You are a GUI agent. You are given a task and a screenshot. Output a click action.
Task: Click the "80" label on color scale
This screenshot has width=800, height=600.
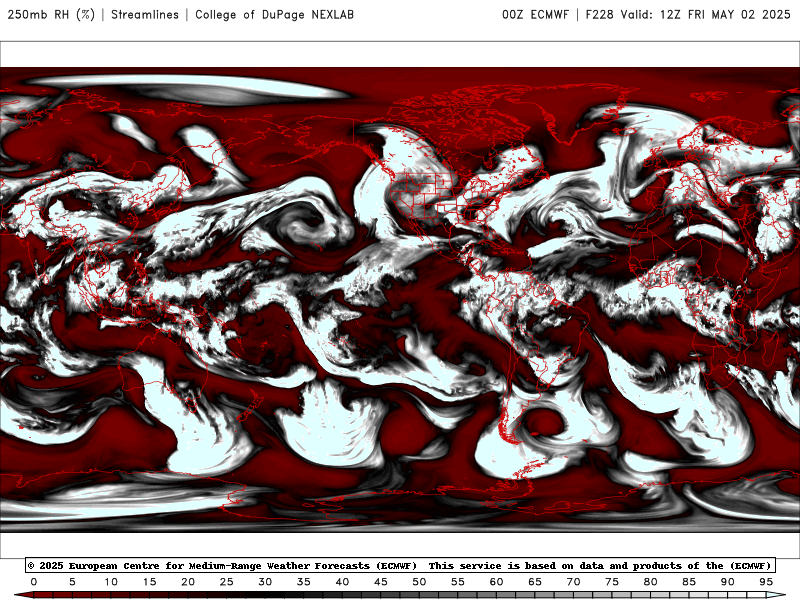coord(651,582)
